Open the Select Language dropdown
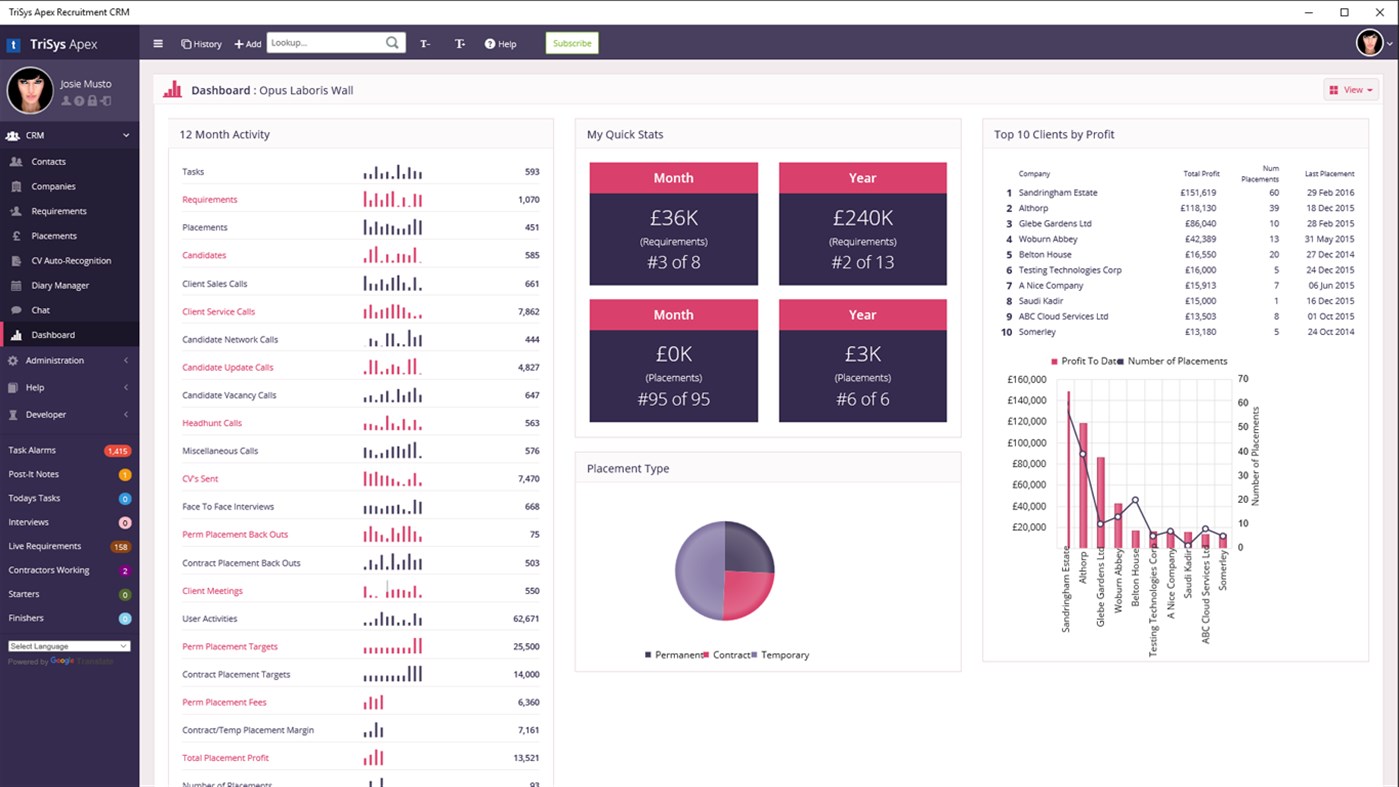 (68, 645)
